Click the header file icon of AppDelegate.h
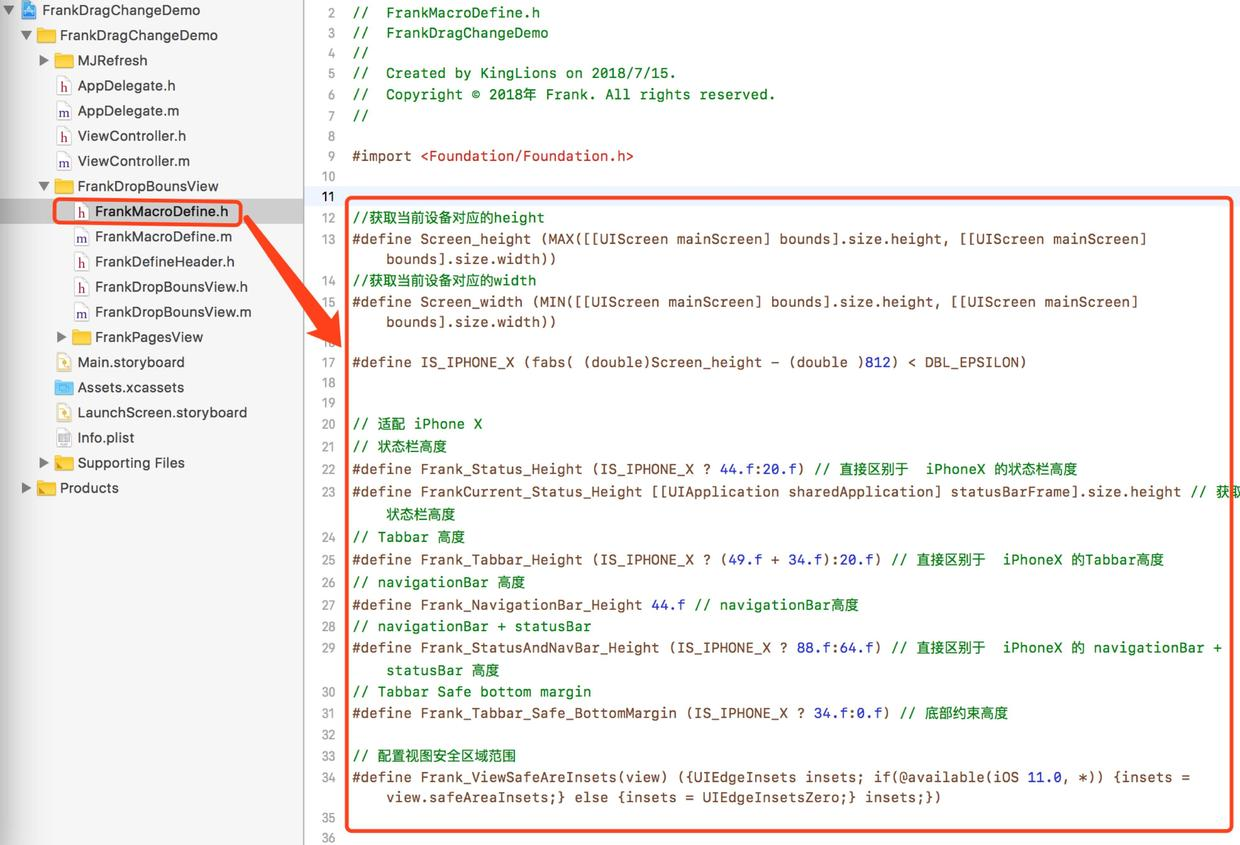Screen dimensions: 1240x845 pos(64,86)
